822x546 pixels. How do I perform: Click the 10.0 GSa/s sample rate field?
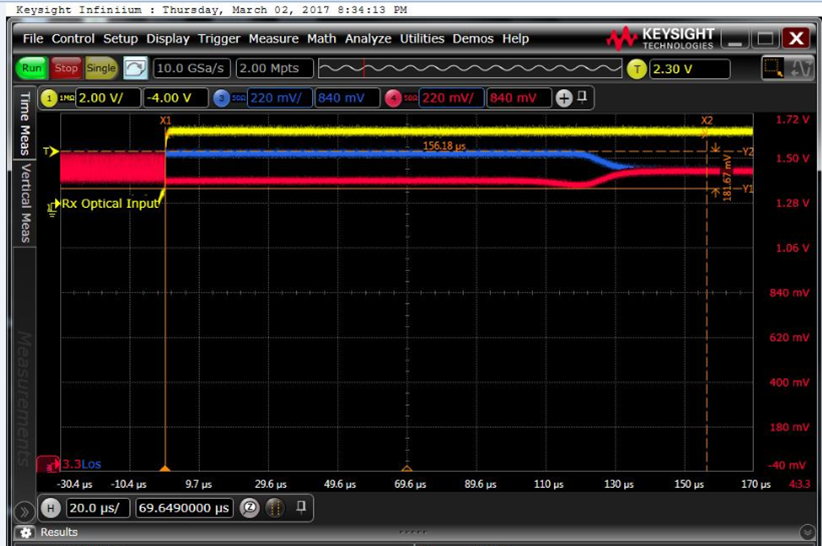(x=191, y=69)
